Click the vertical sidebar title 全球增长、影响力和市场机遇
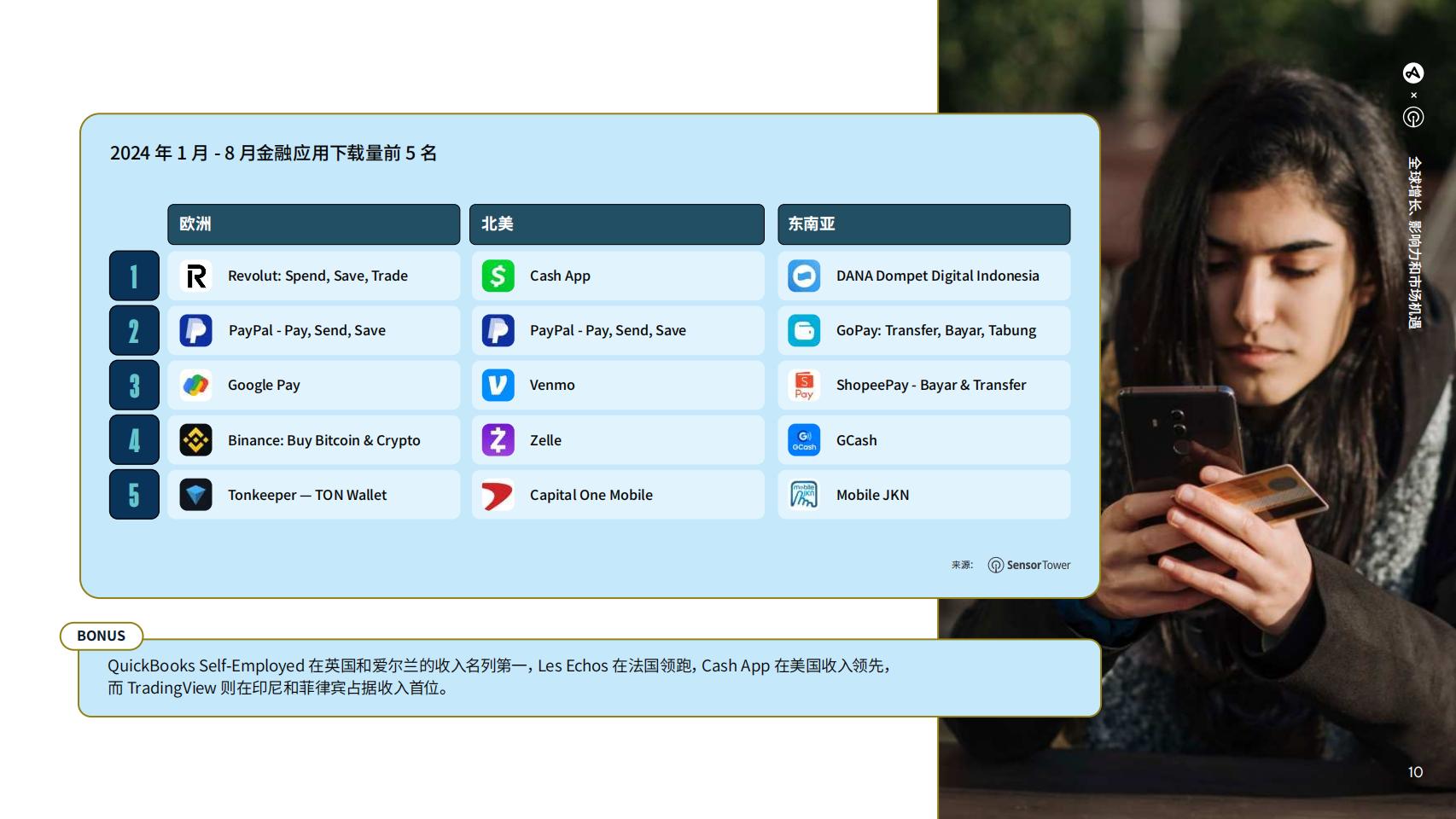This screenshot has height=819, width=1456. [1414, 242]
